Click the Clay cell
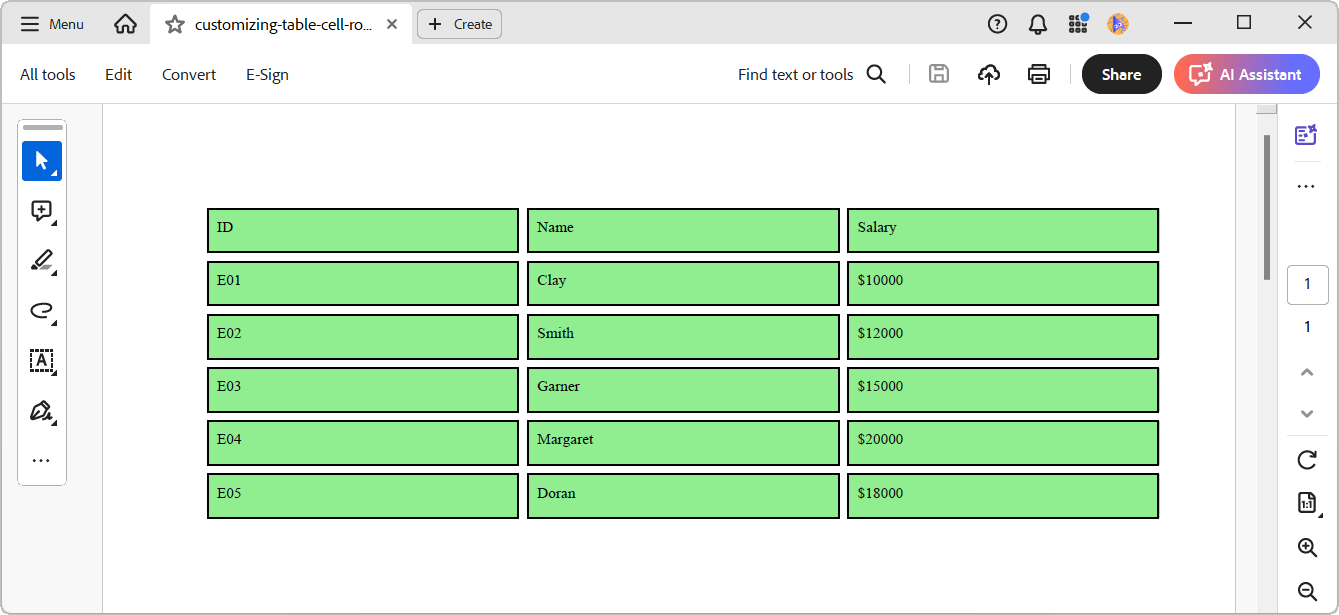Image resolution: width=1339 pixels, height=615 pixels. point(683,283)
